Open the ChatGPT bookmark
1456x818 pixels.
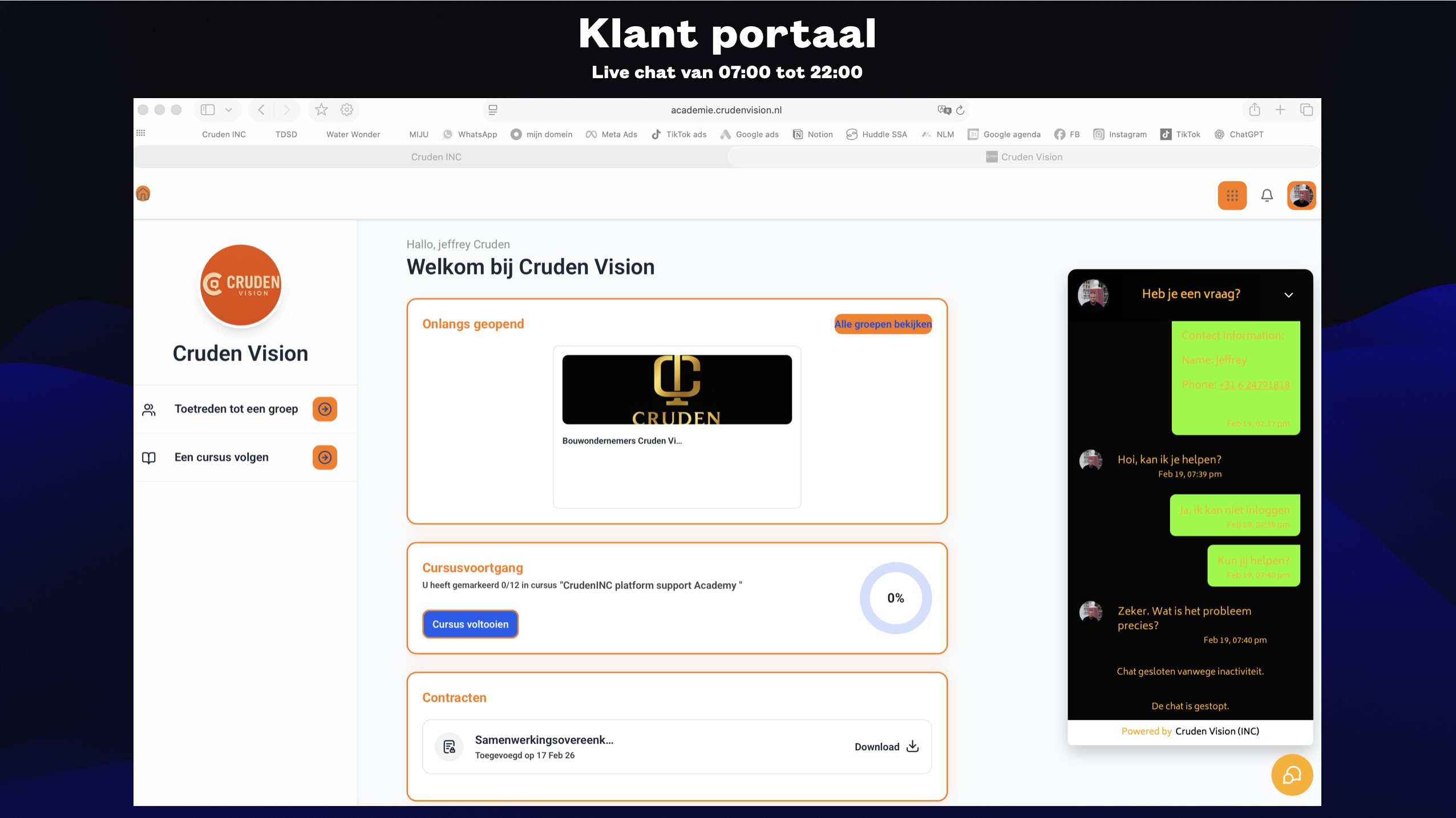[1239, 134]
